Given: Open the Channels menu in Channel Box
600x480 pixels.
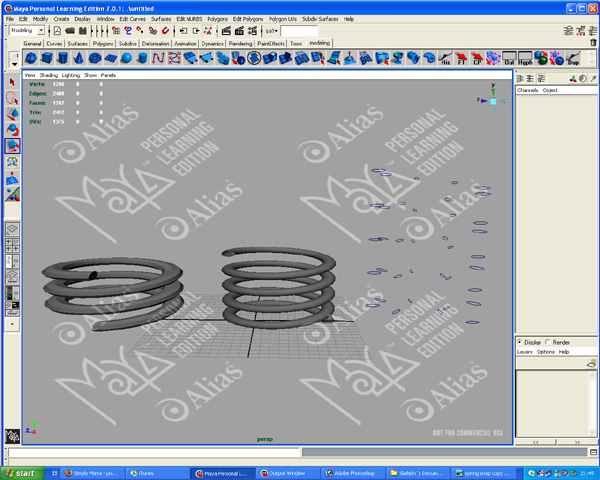Looking at the screenshot, I should (x=527, y=90).
